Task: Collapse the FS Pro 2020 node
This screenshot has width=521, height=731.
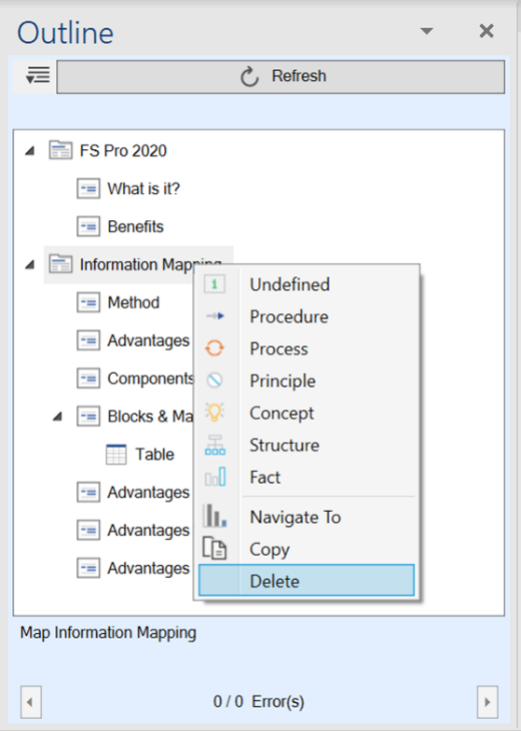Action: (30, 151)
